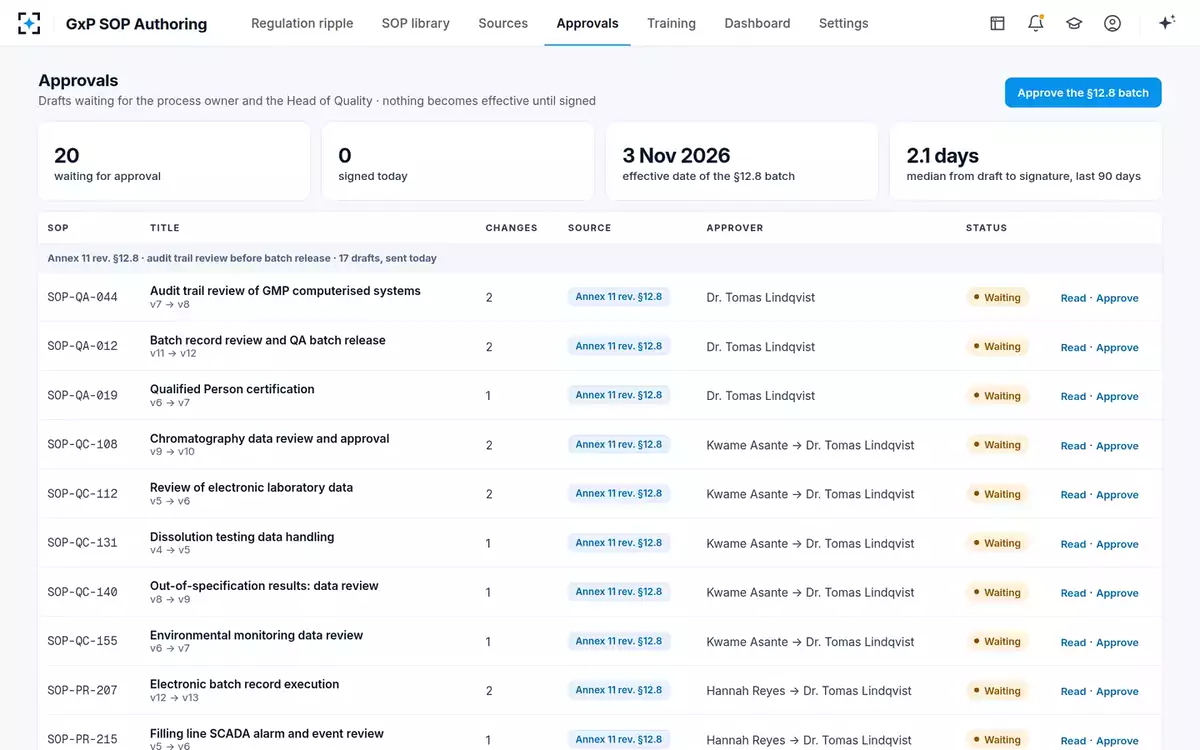Click 'Electronic batch record execution'
1200x750 pixels.
(x=244, y=684)
